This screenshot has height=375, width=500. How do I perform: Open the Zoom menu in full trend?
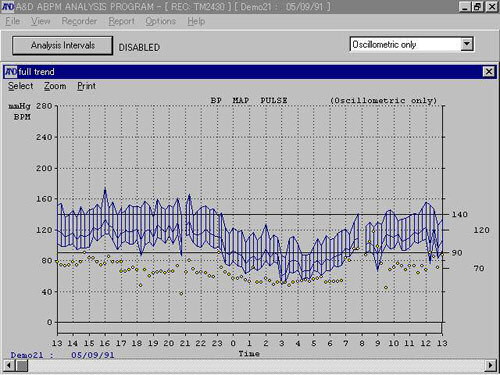coord(55,86)
